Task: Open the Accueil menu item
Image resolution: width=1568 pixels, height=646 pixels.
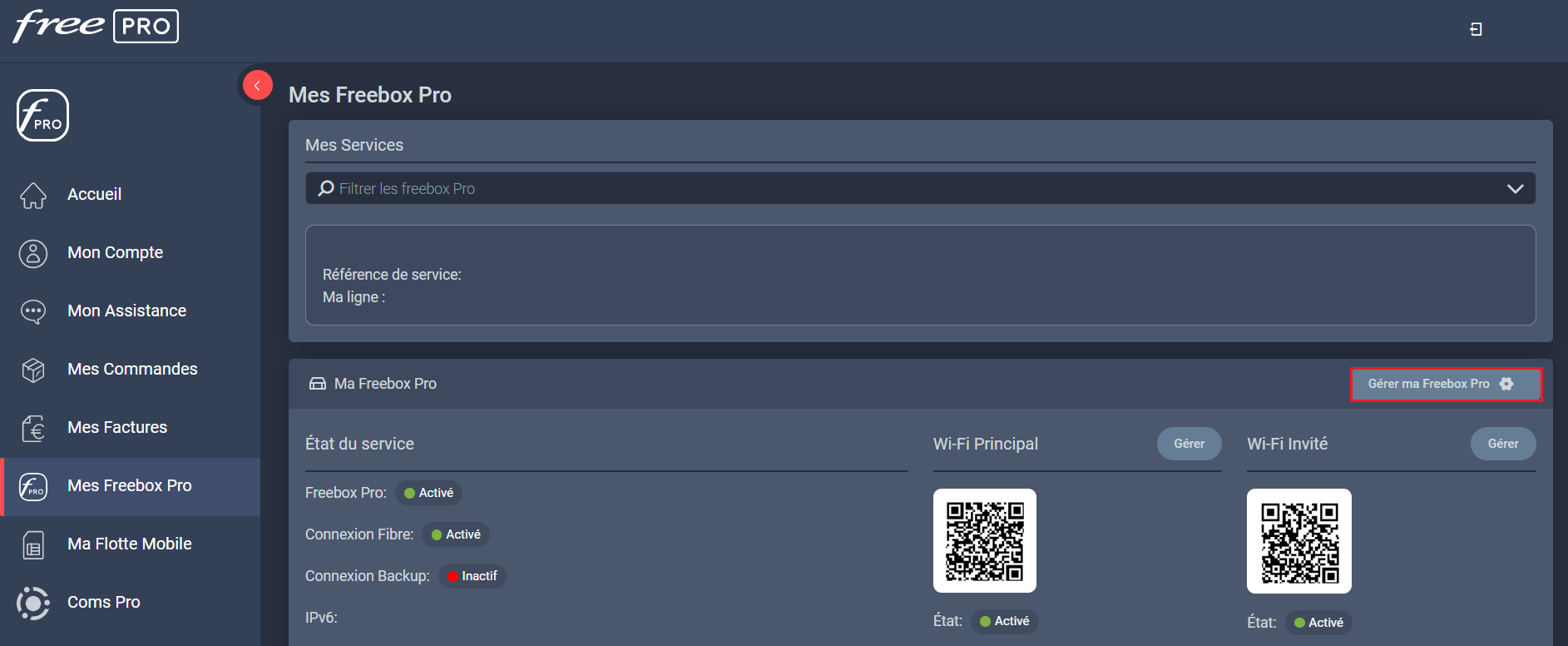Action: click(x=131, y=195)
